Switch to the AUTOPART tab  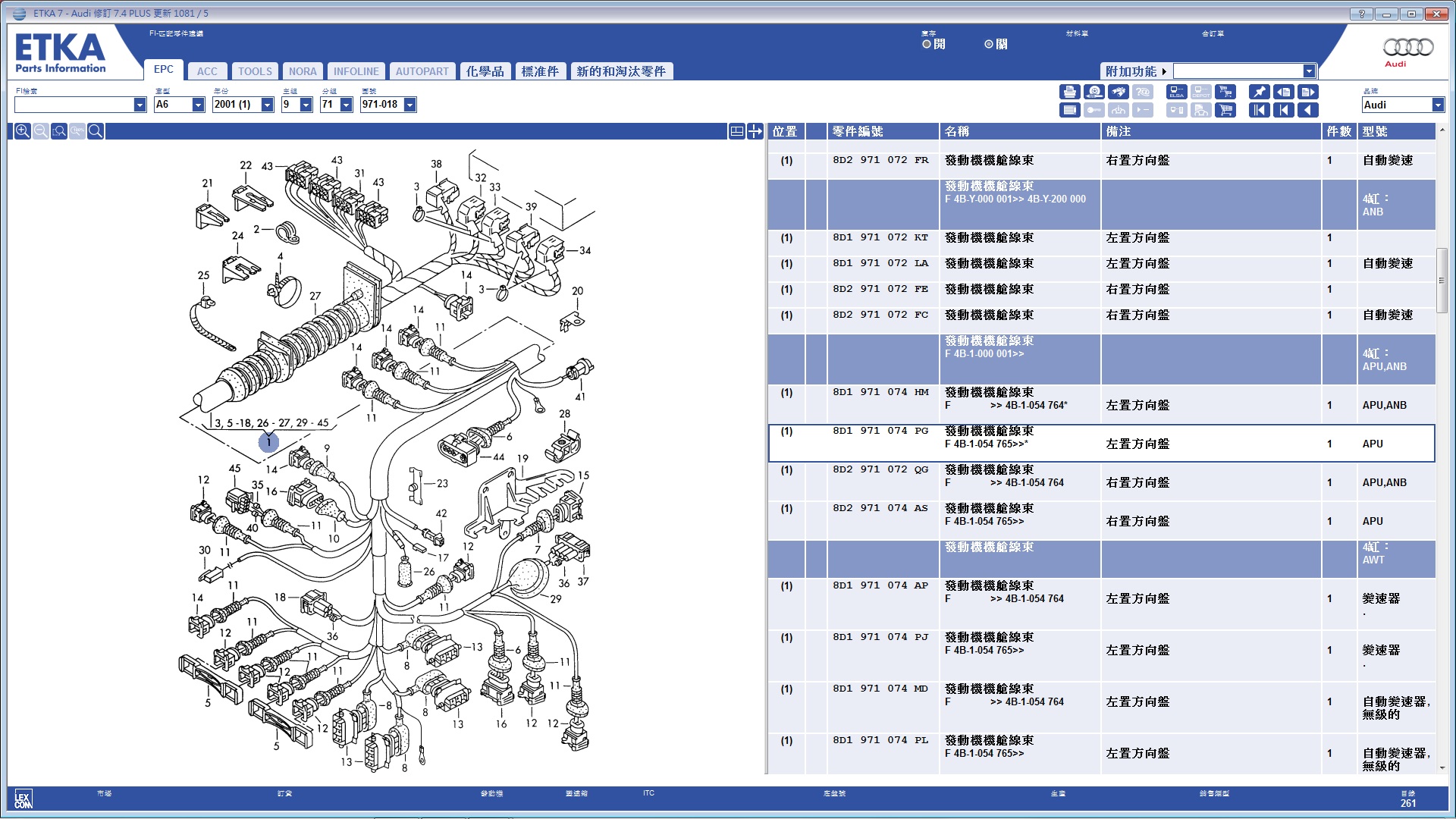point(422,71)
